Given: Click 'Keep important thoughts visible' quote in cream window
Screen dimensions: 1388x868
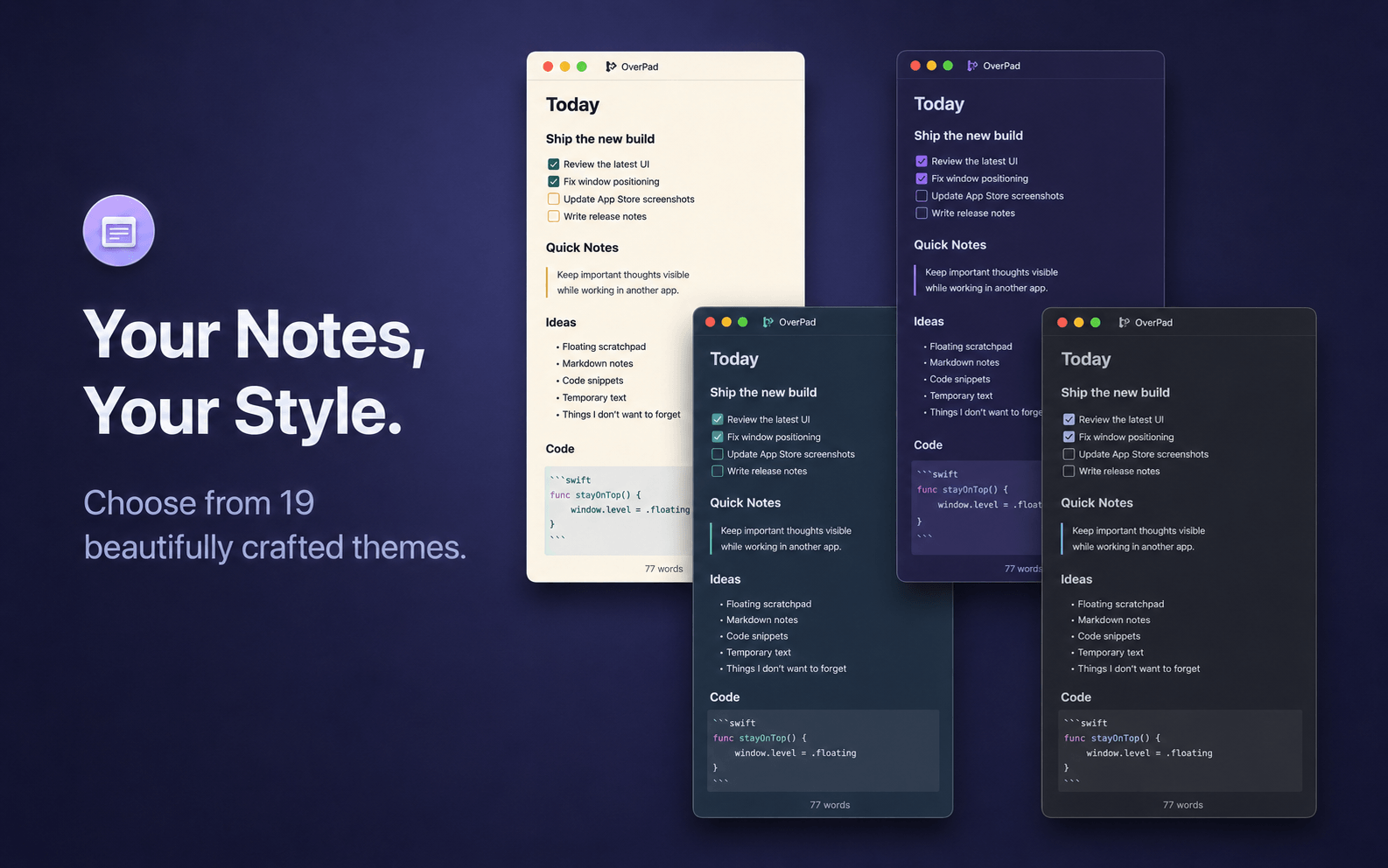Looking at the screenshot, I should pyautogui.click(x=623, y=275).
